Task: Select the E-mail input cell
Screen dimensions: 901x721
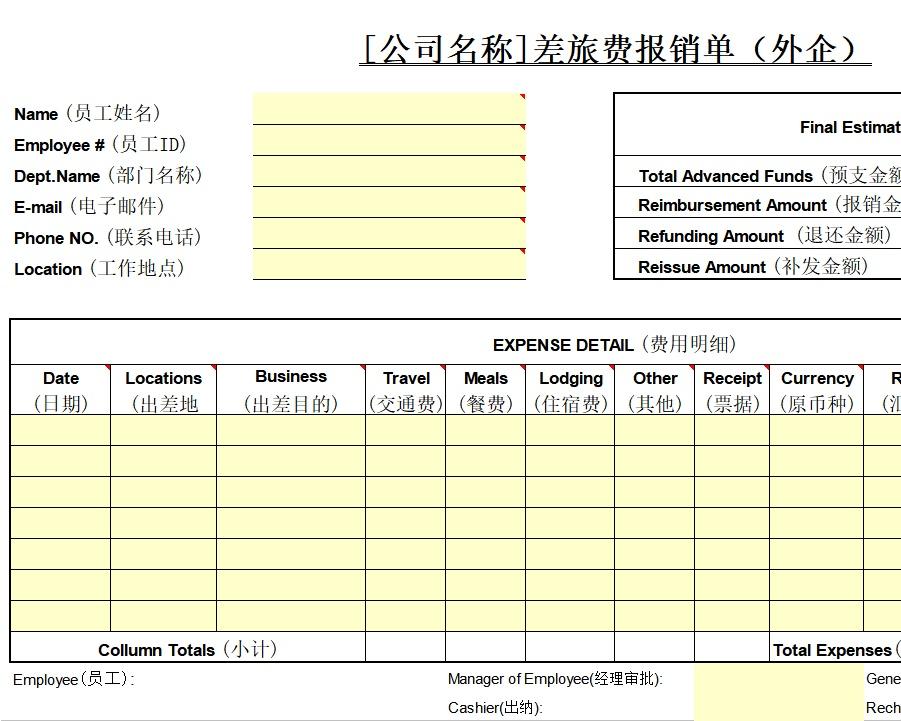Action: point(389,203)
